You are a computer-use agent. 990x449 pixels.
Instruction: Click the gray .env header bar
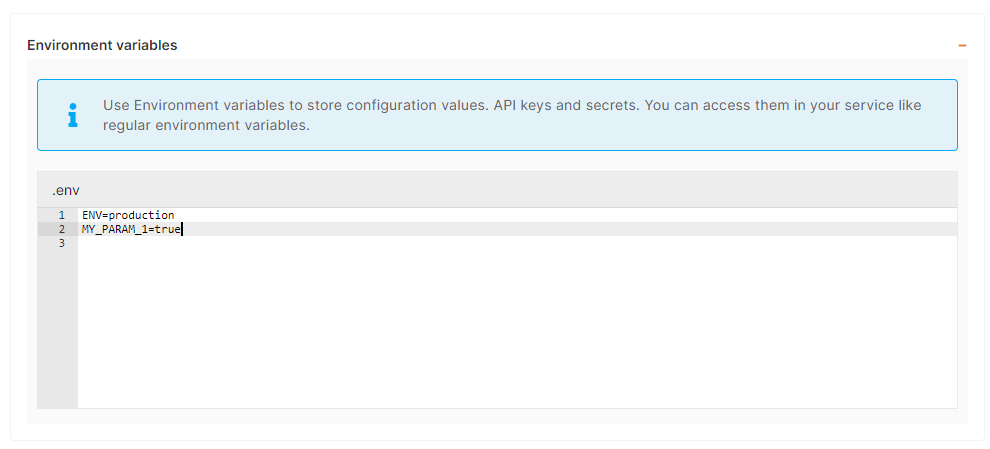click(x=500, y=189)
